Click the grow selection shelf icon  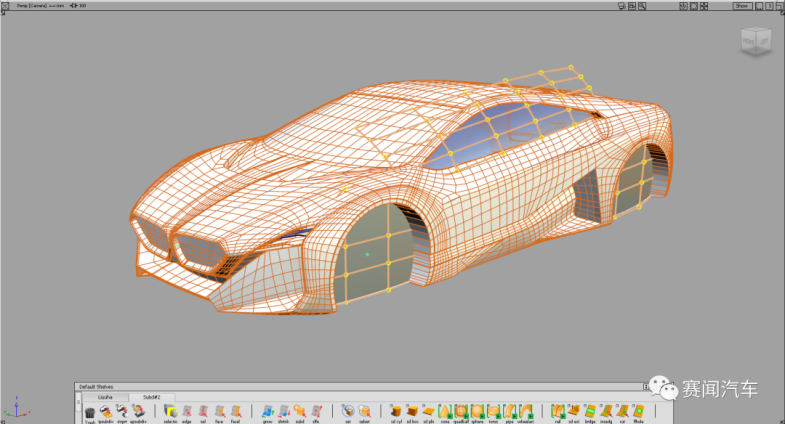[x=267, y=412]
